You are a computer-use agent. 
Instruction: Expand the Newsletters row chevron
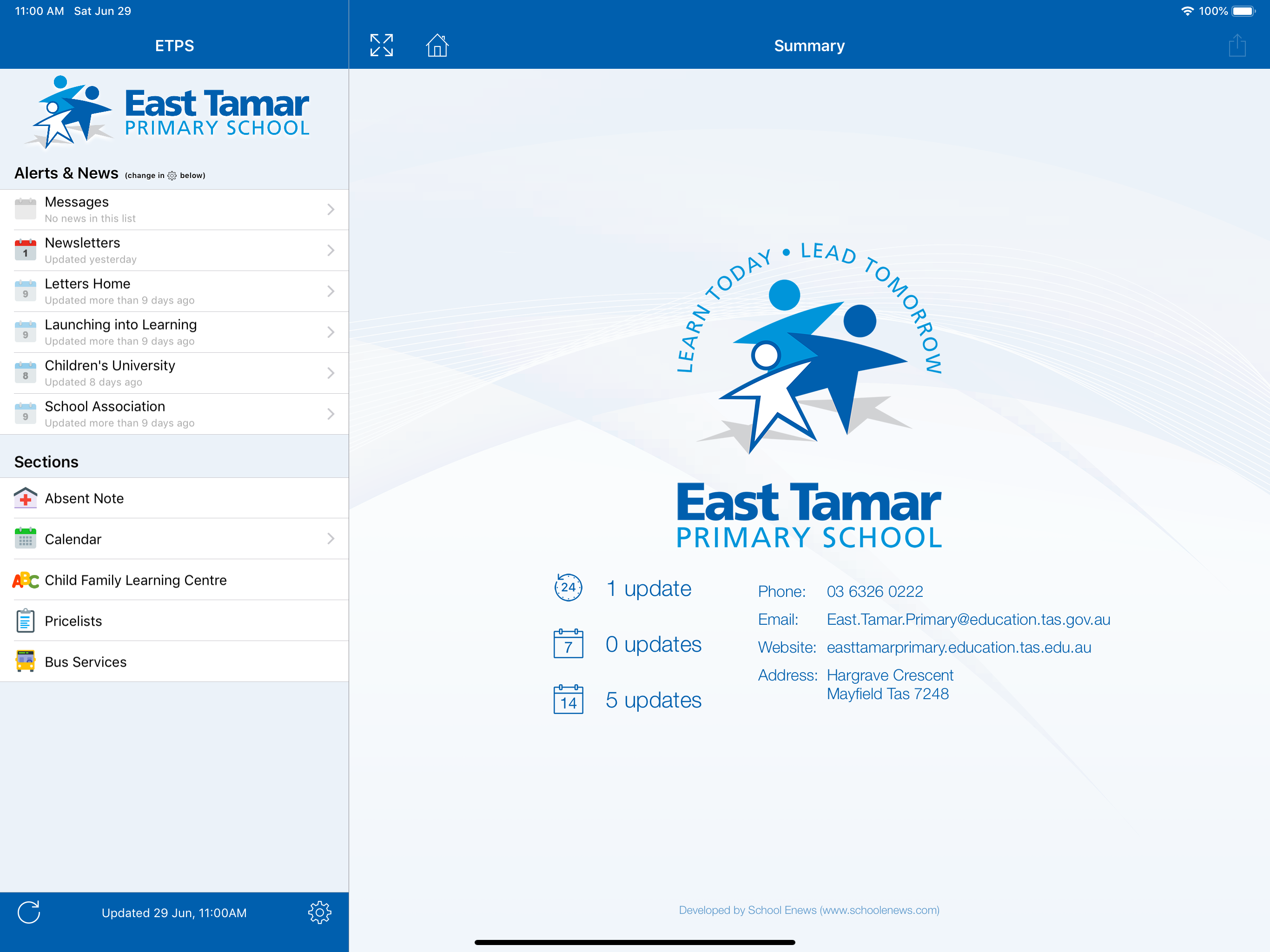point(331,250)
